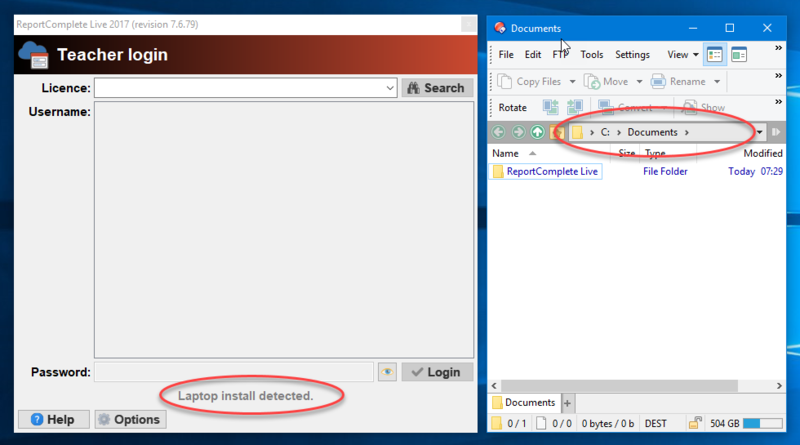Click the Login button
Viewport: 800px width, 445px height.
[x=437, y=372]
